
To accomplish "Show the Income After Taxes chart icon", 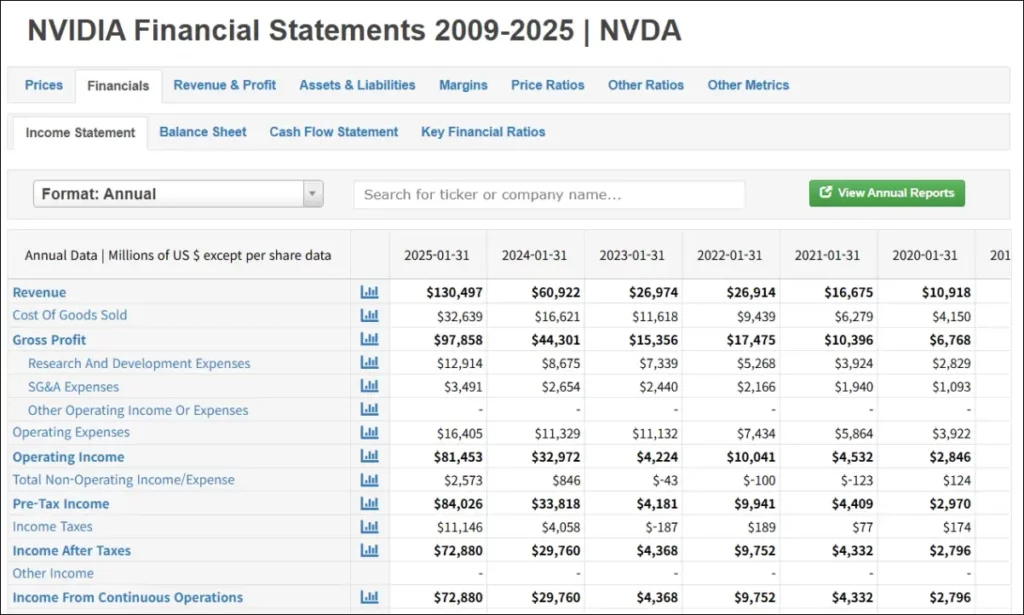I will [x=369, y=550].
